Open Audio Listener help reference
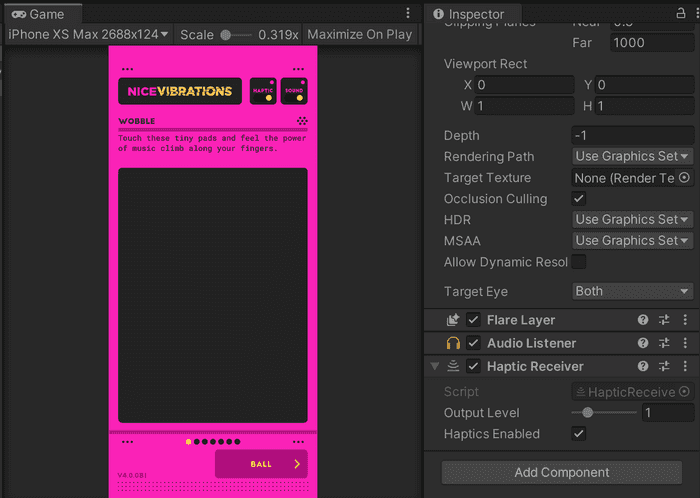 tap(642, 343)
